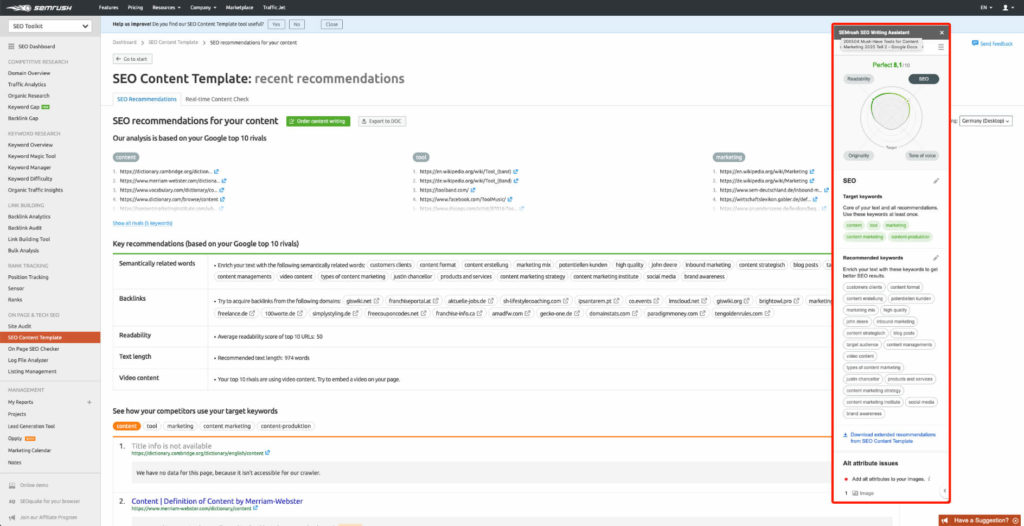
Task: Expand the Company menu
Action: (x=204, y=8)
